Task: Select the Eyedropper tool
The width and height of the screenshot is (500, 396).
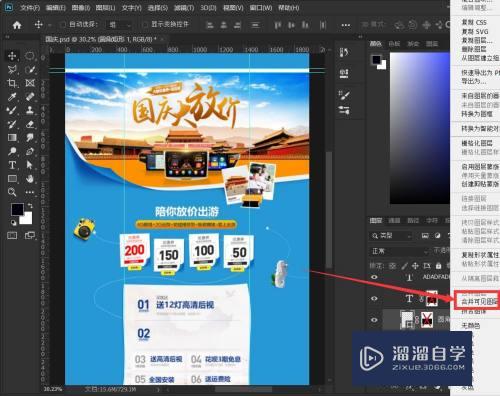Action: 12,97
